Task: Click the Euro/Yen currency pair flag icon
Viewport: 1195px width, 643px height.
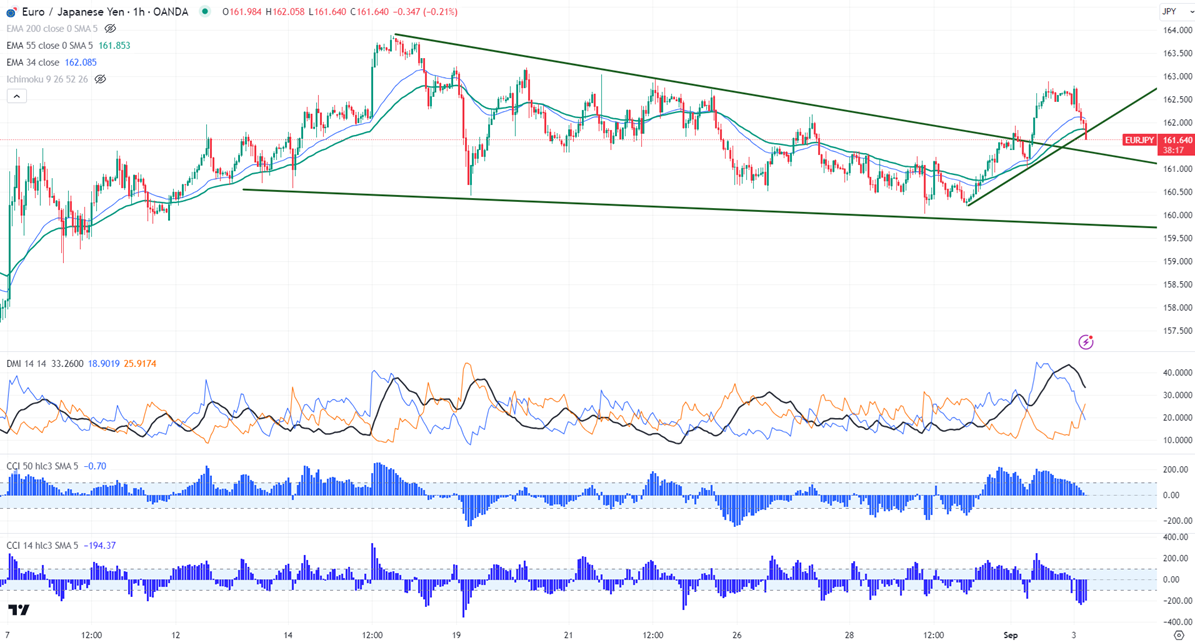Action: click(x=11, y=12)
